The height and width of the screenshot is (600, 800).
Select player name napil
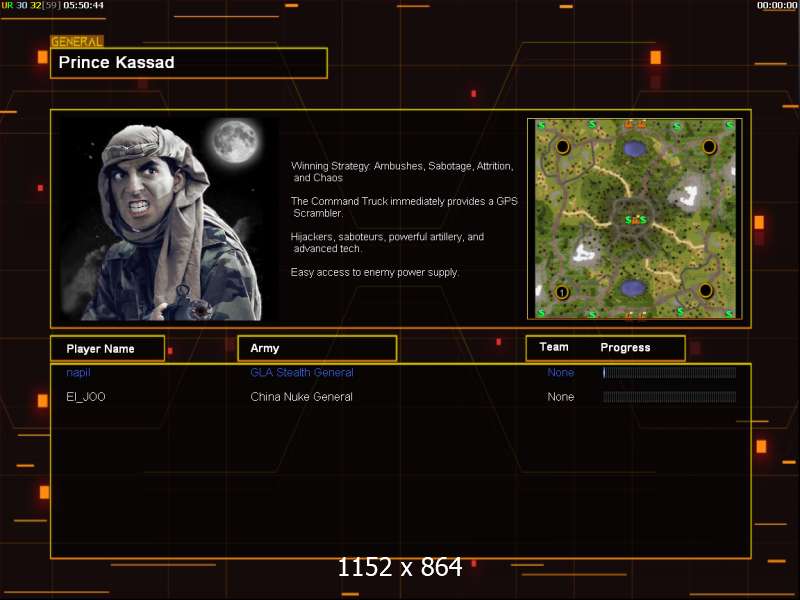[78, 372]
